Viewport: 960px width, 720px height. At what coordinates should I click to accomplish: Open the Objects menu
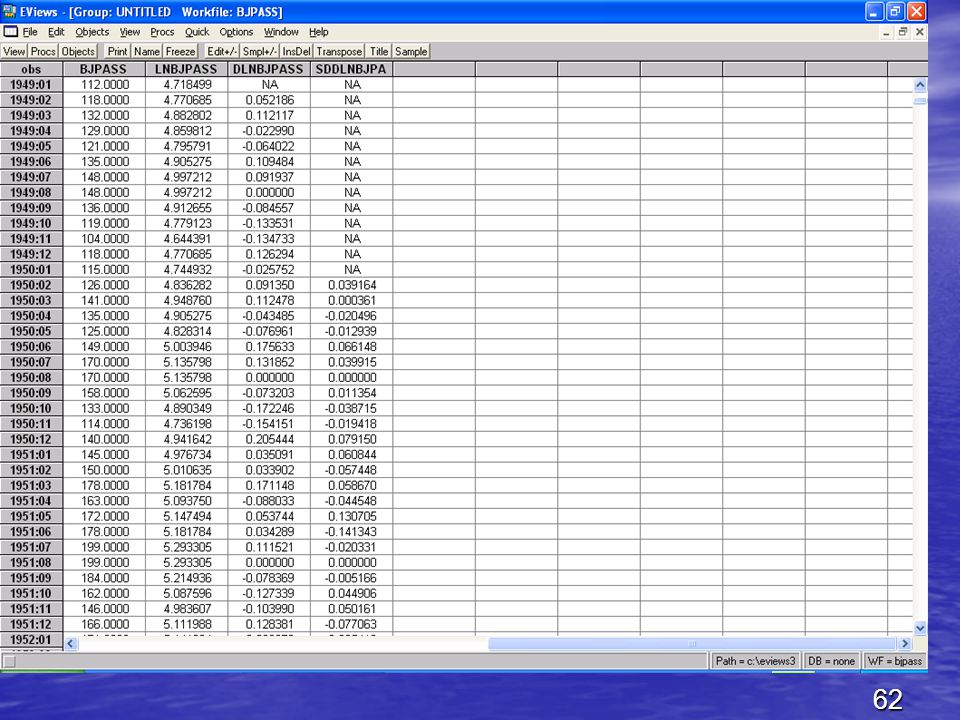pyautogui.click(x=92, y=32)
